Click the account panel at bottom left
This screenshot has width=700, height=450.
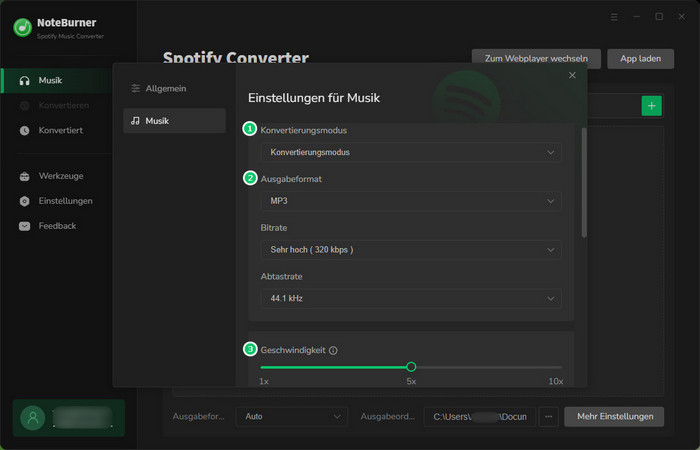pos(69,418)
